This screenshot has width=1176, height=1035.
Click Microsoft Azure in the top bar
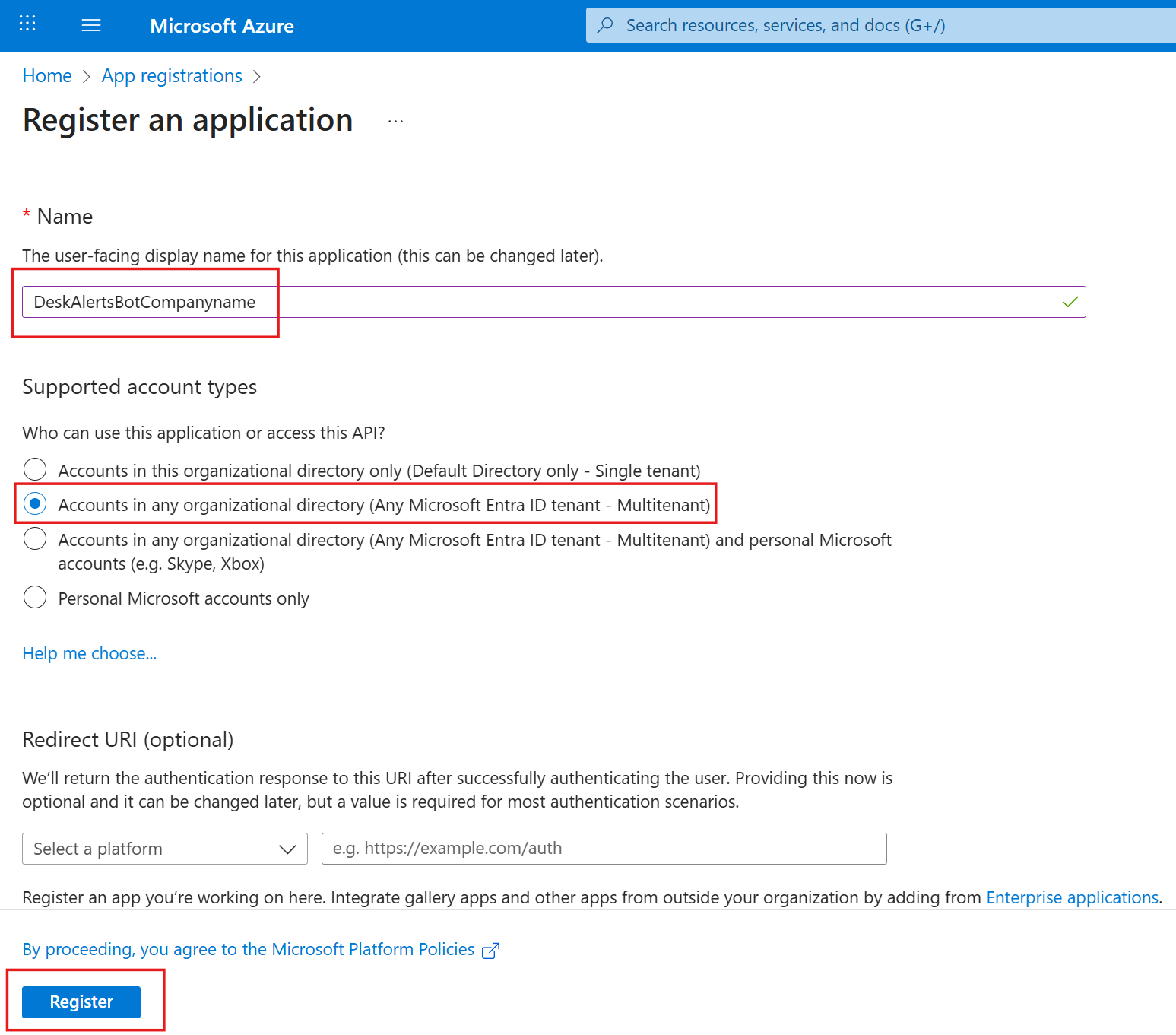[221, 25]
